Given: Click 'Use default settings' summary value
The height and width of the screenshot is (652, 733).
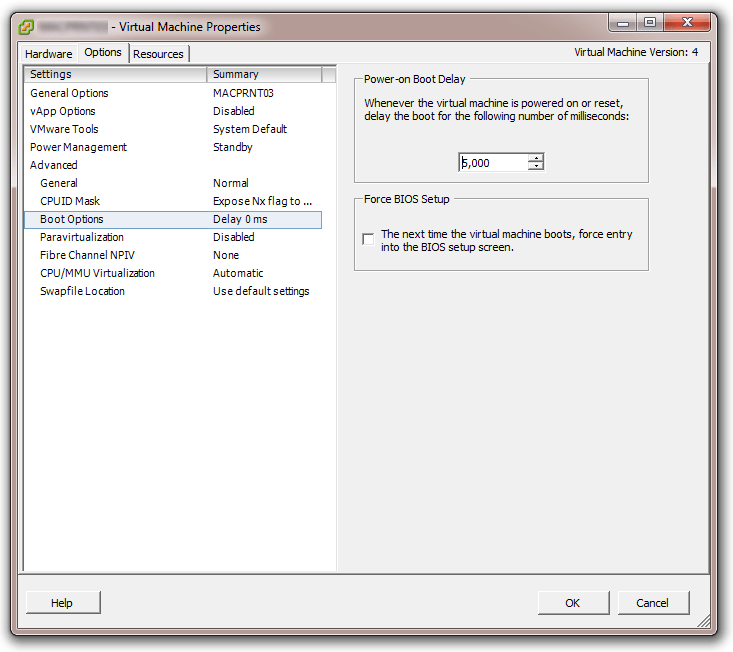Looking at the screenshot, I should [261, 291].
